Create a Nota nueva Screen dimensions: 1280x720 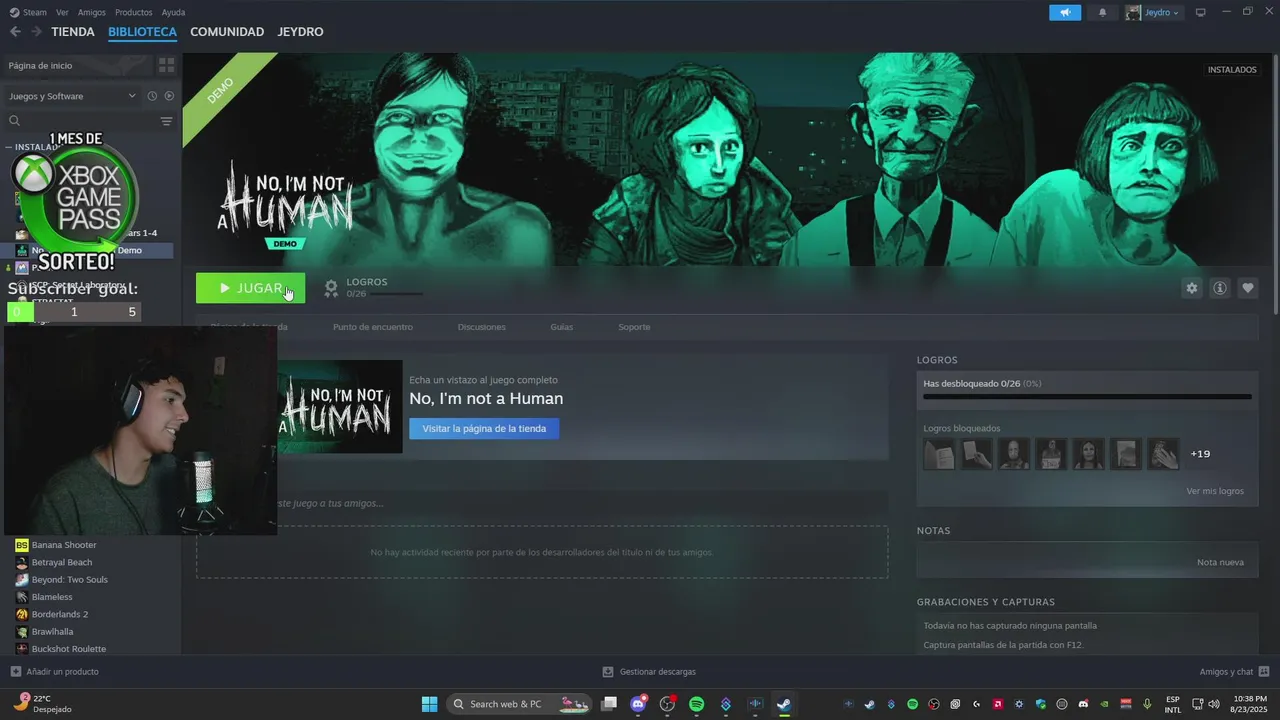click(x=1220, y=562)
